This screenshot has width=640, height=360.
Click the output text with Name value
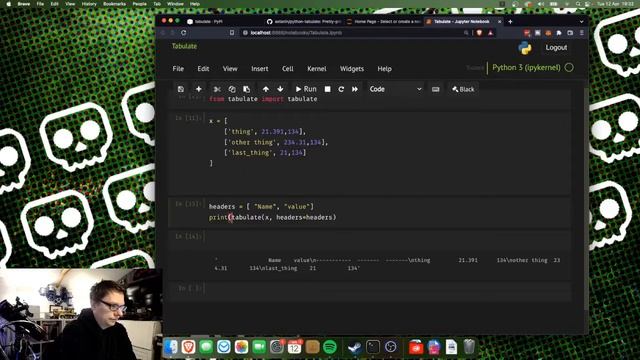[x=387, y=264]
